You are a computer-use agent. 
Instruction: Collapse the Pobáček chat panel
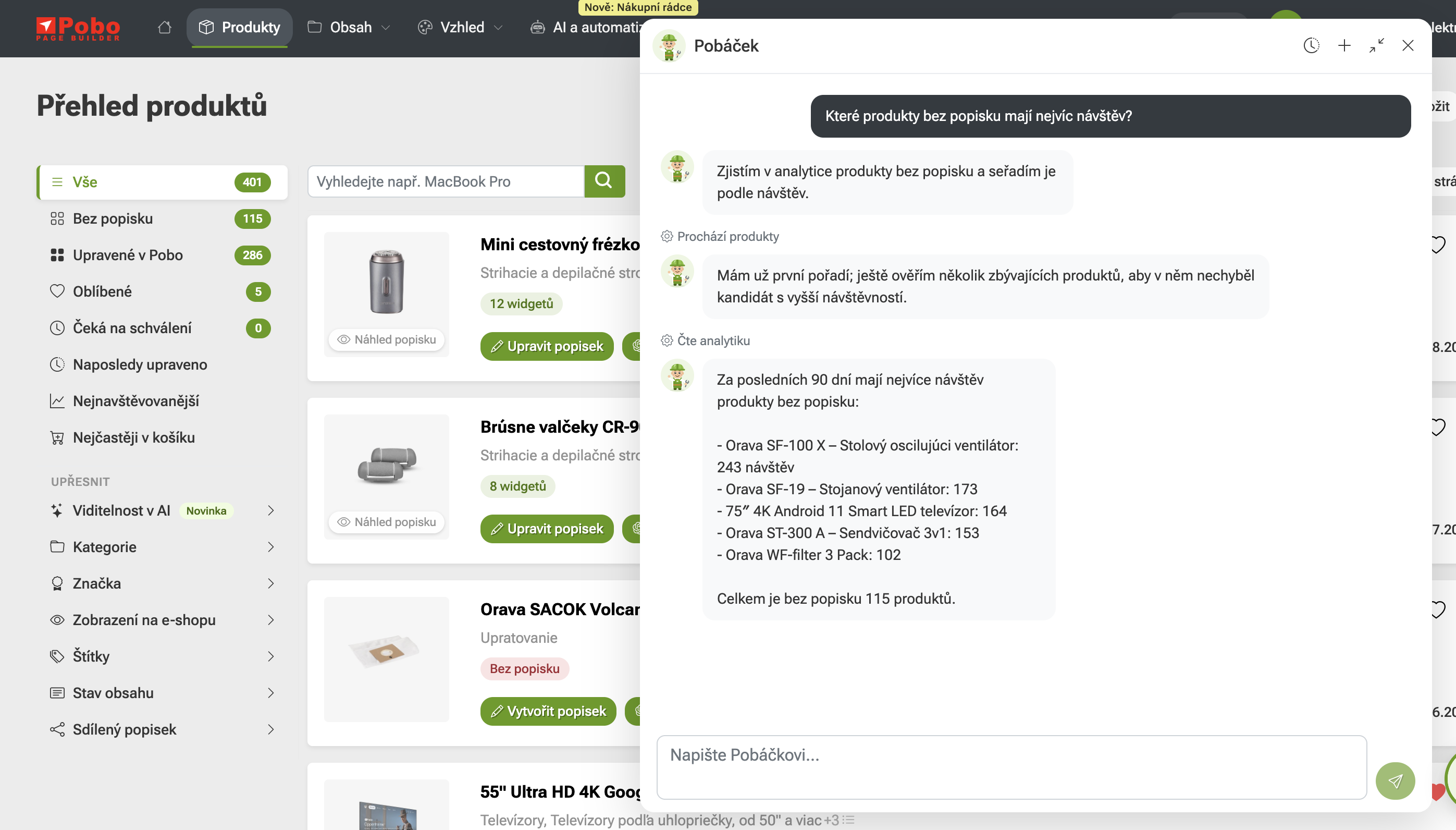(x=1377, y=45)
